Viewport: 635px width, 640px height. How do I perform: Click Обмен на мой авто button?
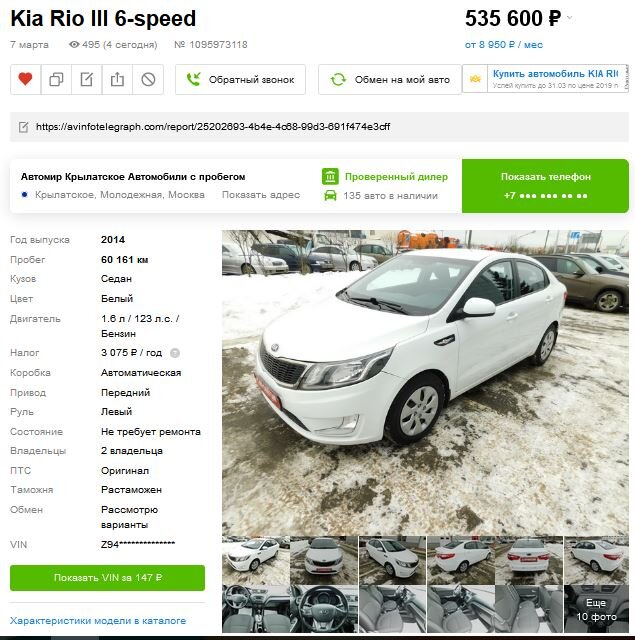tap(390, 80)
